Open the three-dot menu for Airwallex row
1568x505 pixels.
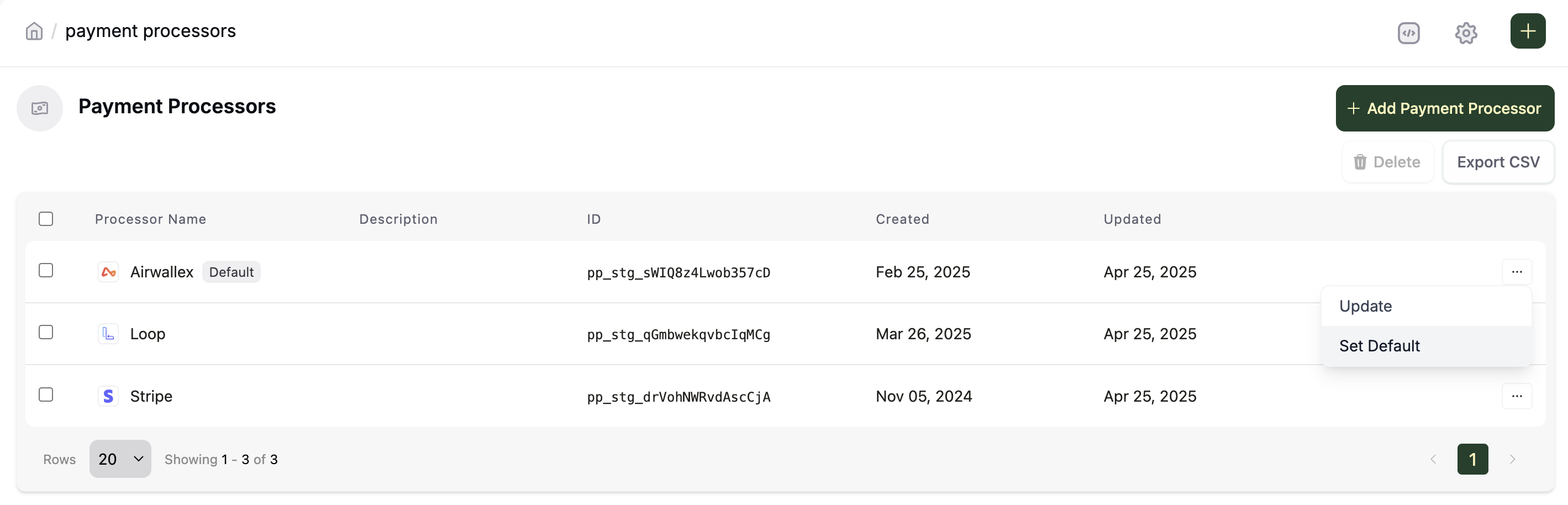(1516, 272)
